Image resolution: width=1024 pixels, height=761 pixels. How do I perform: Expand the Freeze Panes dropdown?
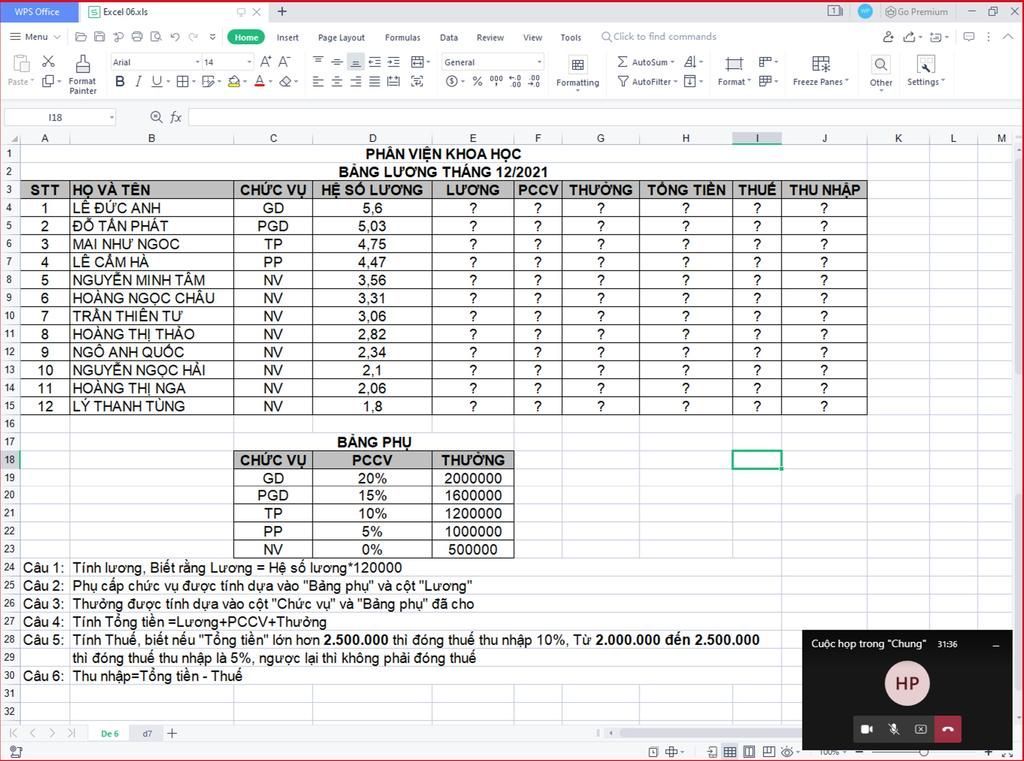click(847, 82)
